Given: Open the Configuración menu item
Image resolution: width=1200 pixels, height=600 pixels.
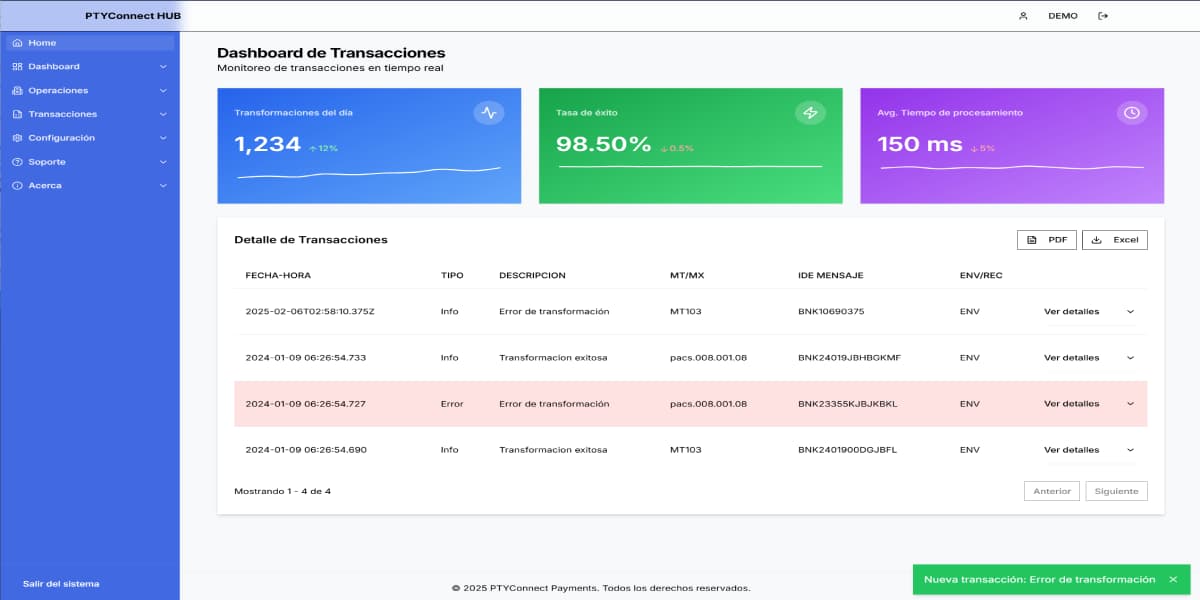Looking at the screenshot, I should (90, 138).
